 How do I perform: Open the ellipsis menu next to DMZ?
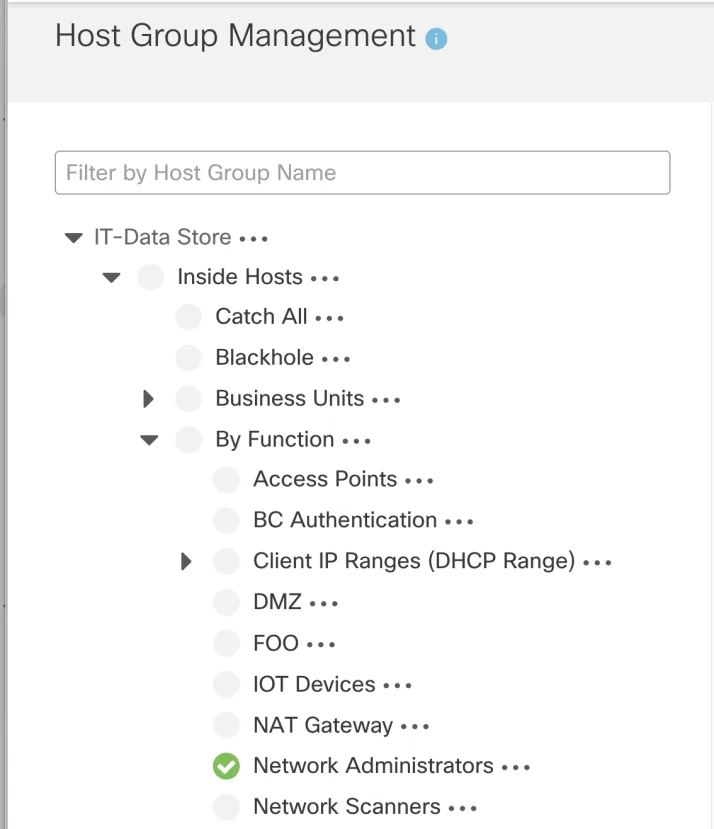coord(324,603)
